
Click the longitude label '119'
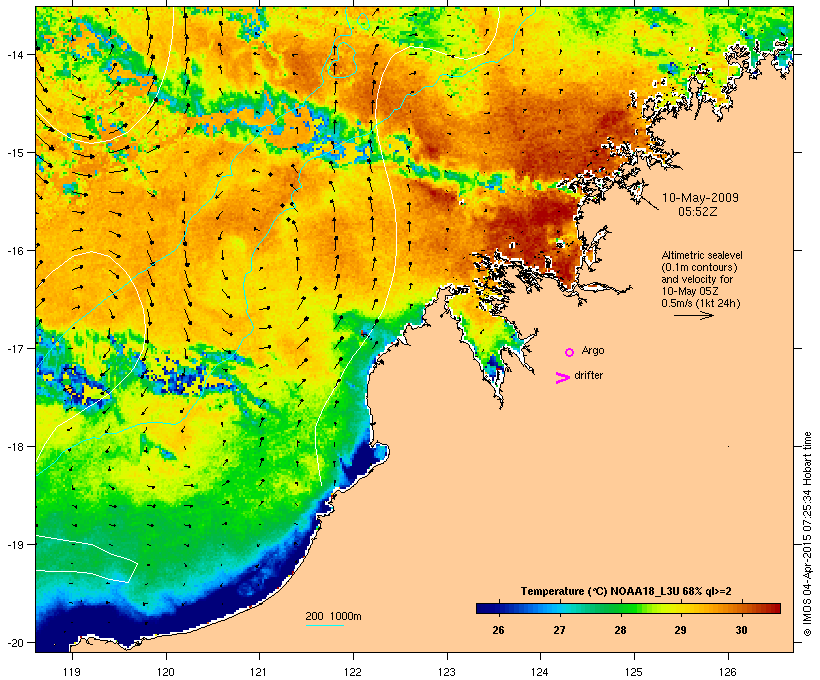pos(72,672)
